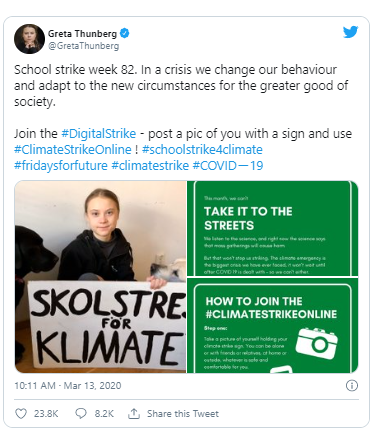Like the tweet with heart icon
381x435 pixels.
(21, 414)
